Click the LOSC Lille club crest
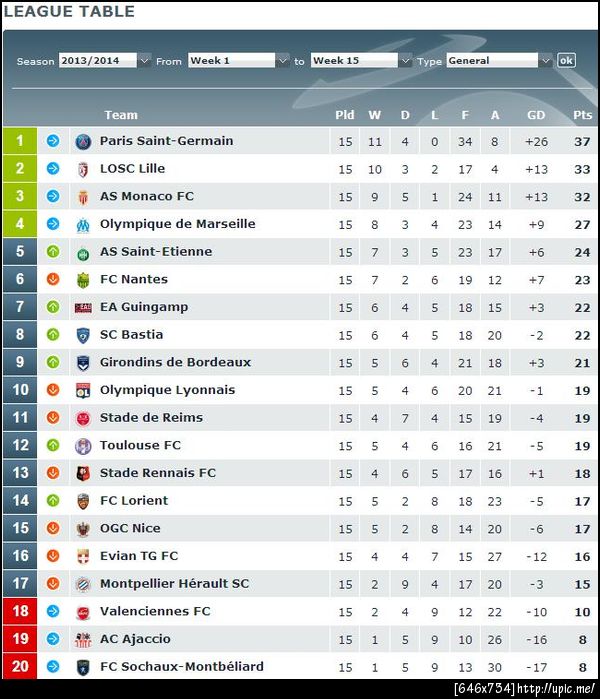 point(83,170)
